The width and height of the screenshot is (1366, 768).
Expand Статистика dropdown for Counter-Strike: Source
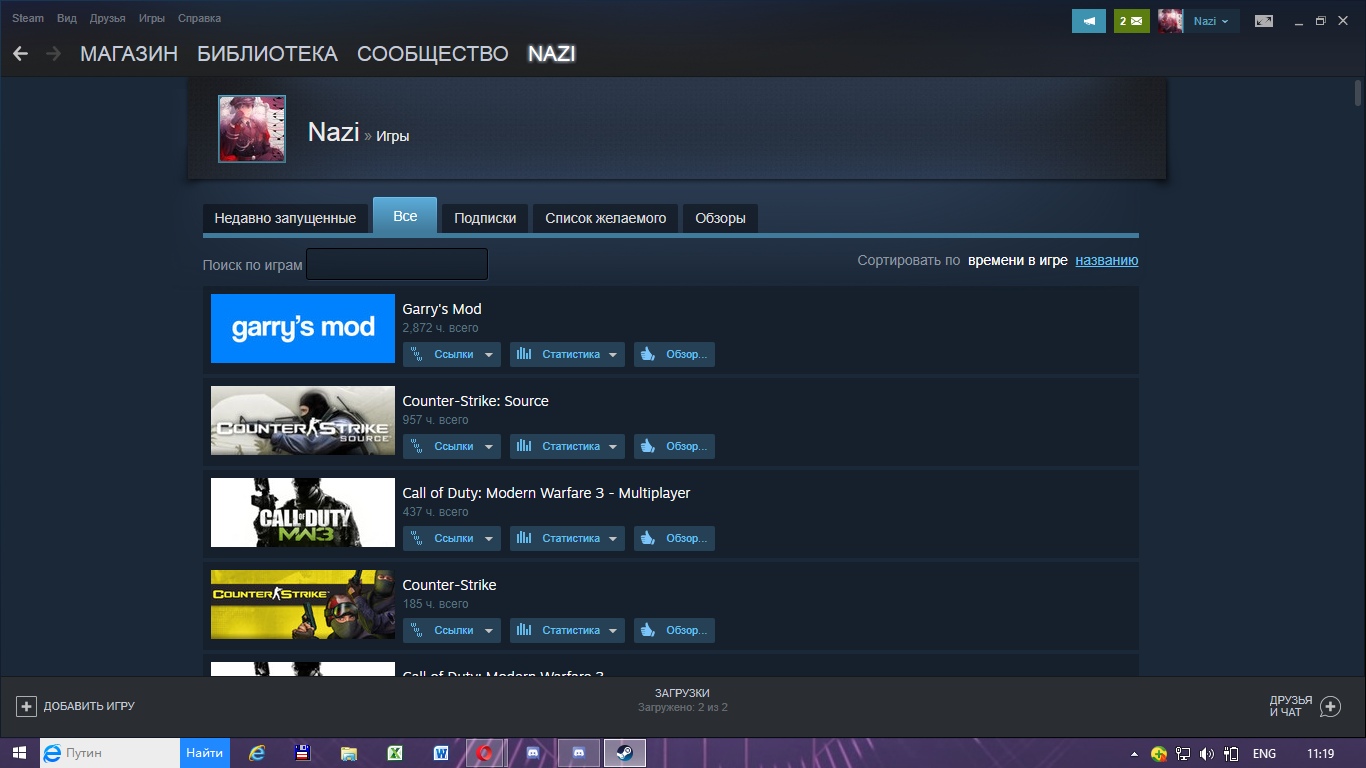567,446
